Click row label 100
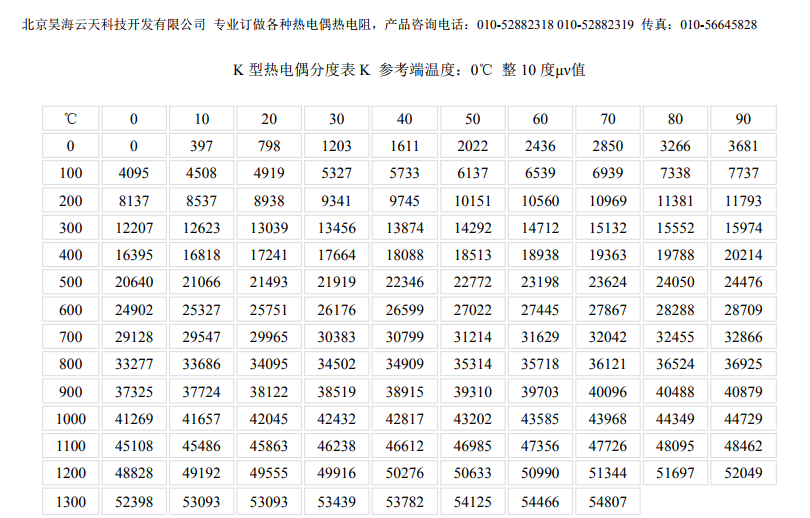The image size is (810, 518). tap(70, 173)
